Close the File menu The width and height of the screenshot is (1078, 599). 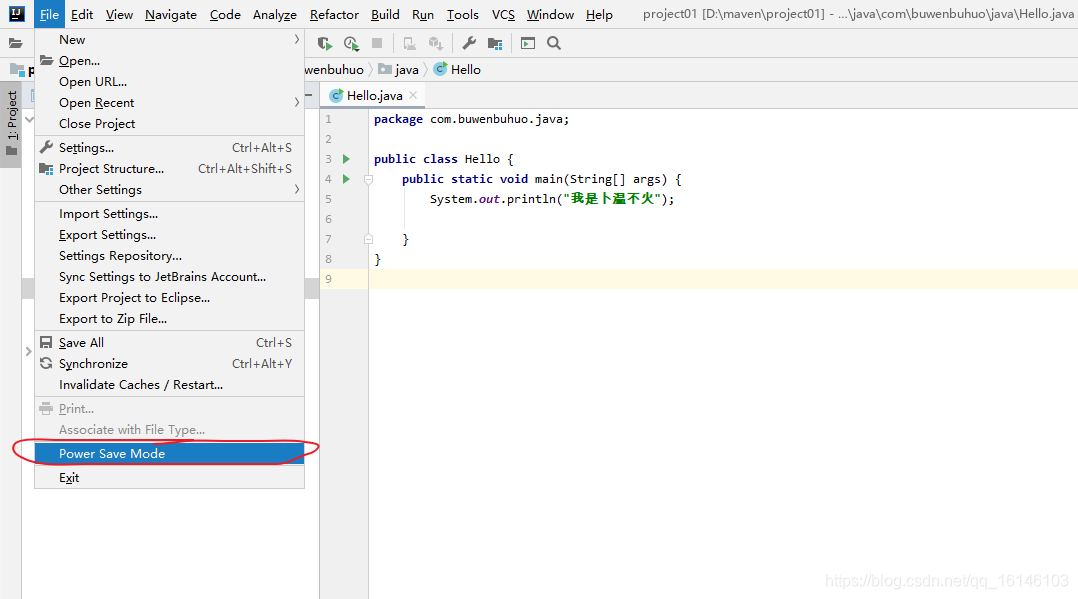click(49, 14)
